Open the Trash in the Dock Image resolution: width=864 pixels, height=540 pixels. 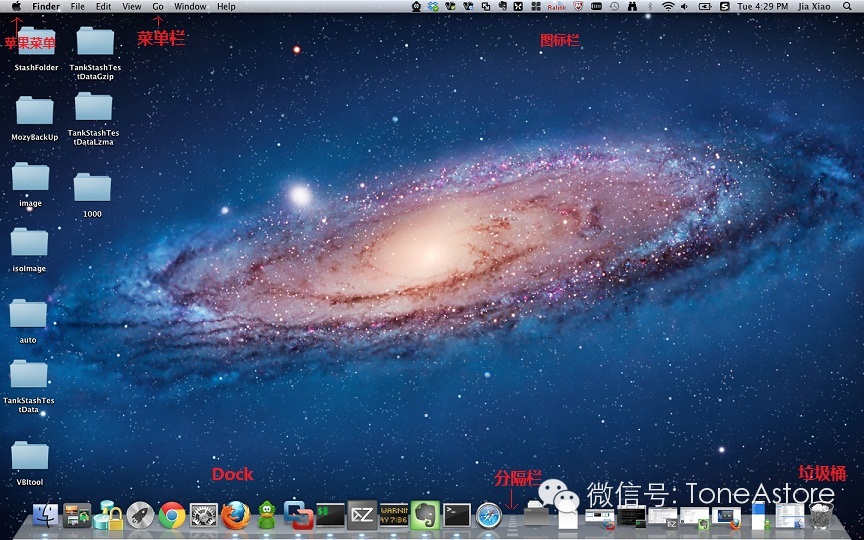(x=821, y=515)
